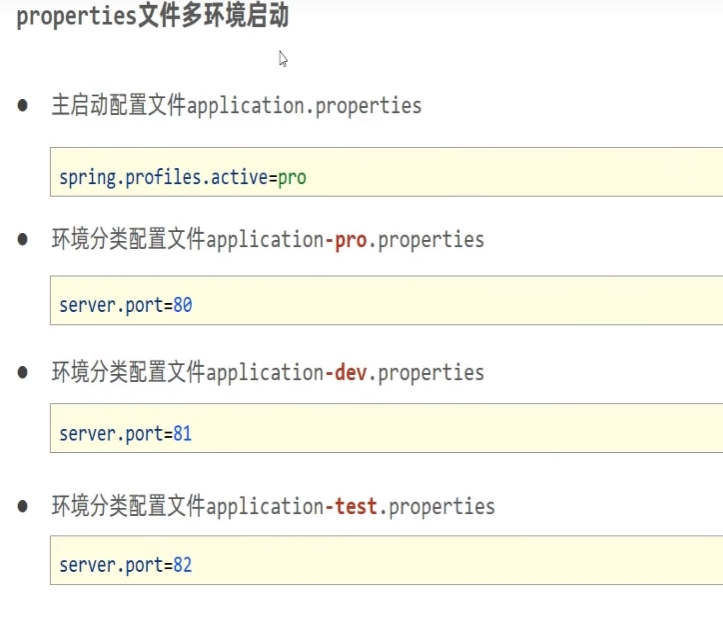This screenshot has width=723, height=617.
Task: Click the blue port number 82
Action: 182,565
